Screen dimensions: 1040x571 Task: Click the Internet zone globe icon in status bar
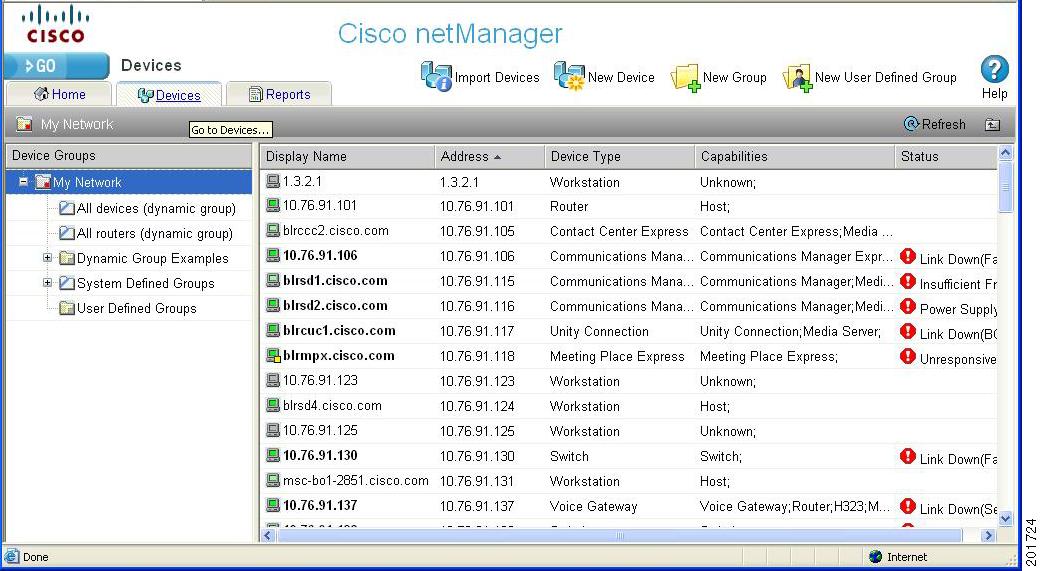(876, 556)
